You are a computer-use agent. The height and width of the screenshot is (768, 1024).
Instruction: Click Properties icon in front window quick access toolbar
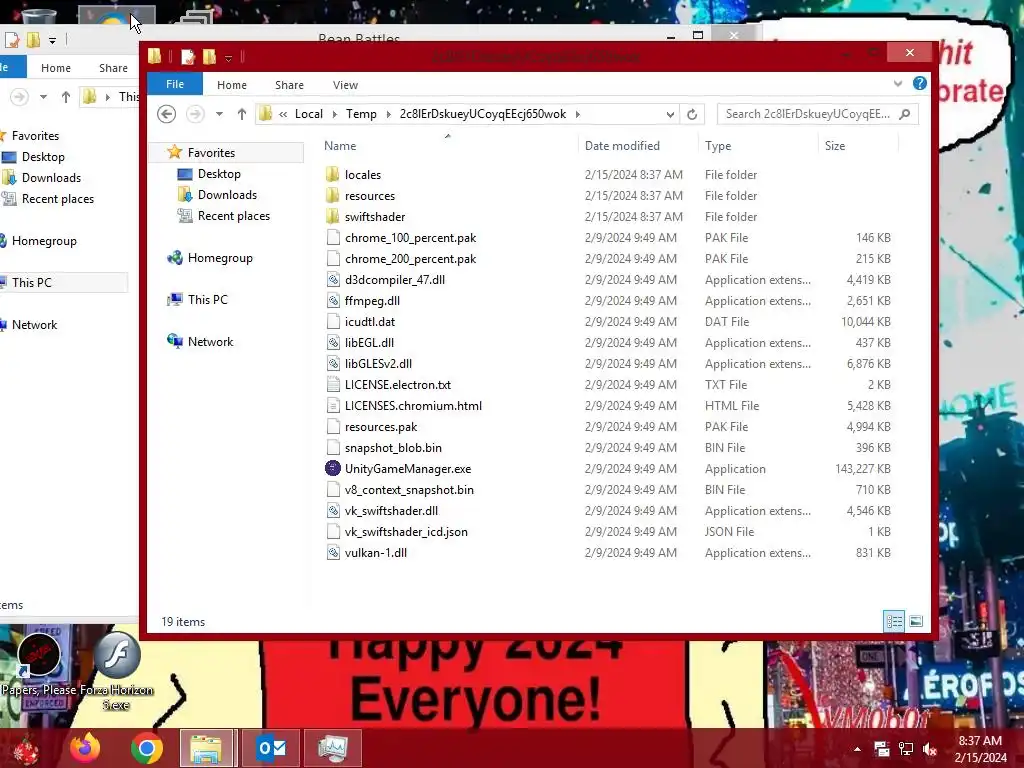[x=188, y=57]
